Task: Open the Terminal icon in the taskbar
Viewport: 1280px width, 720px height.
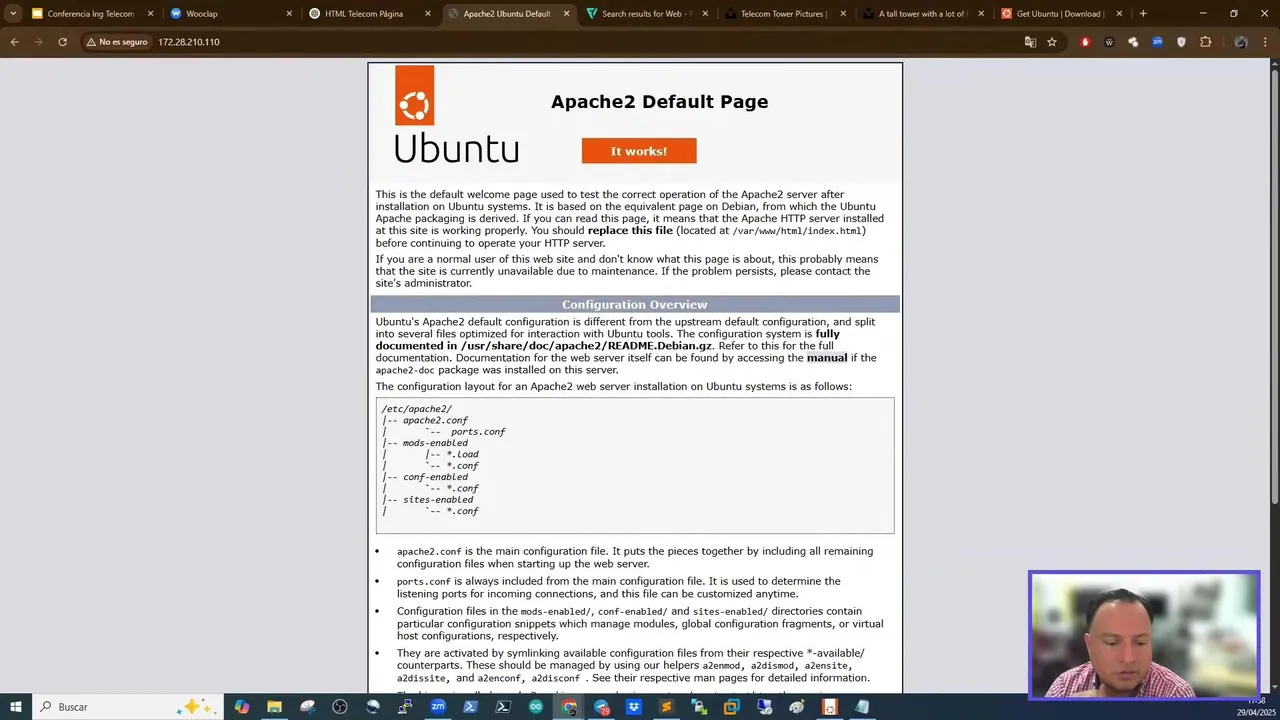Action: (503, 707)
